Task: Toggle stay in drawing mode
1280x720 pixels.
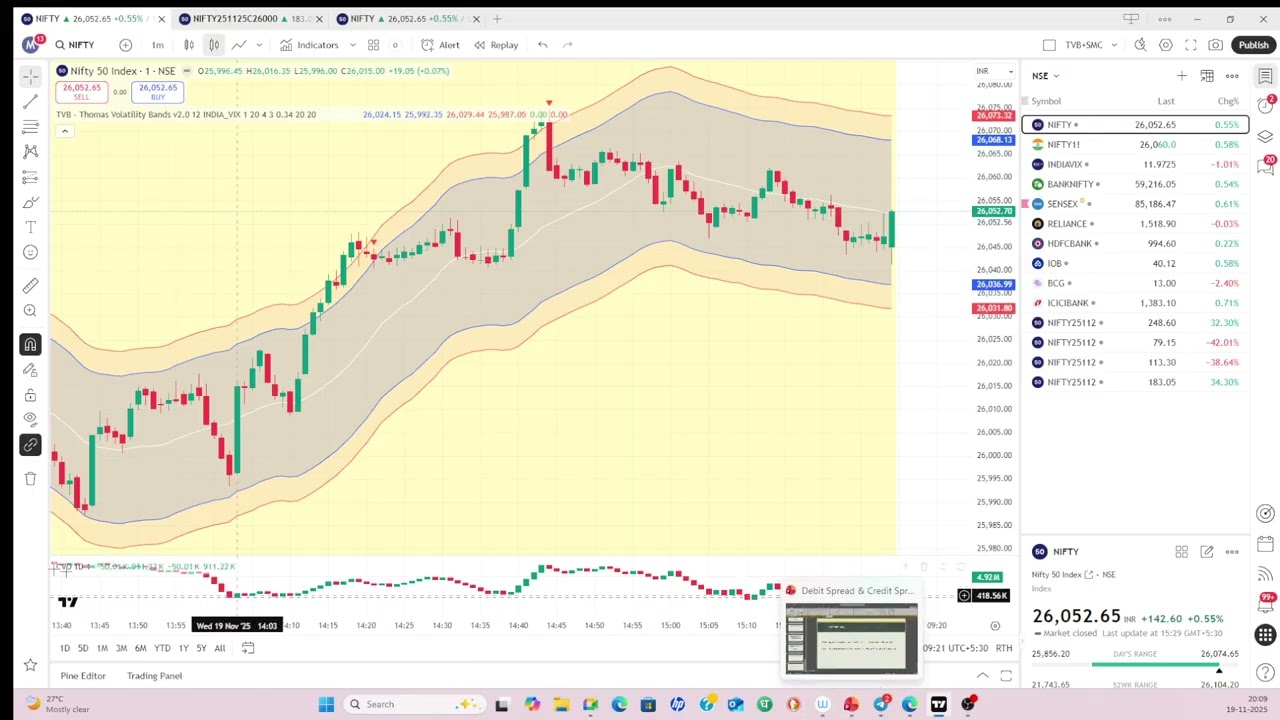Action: coord(30,370)
